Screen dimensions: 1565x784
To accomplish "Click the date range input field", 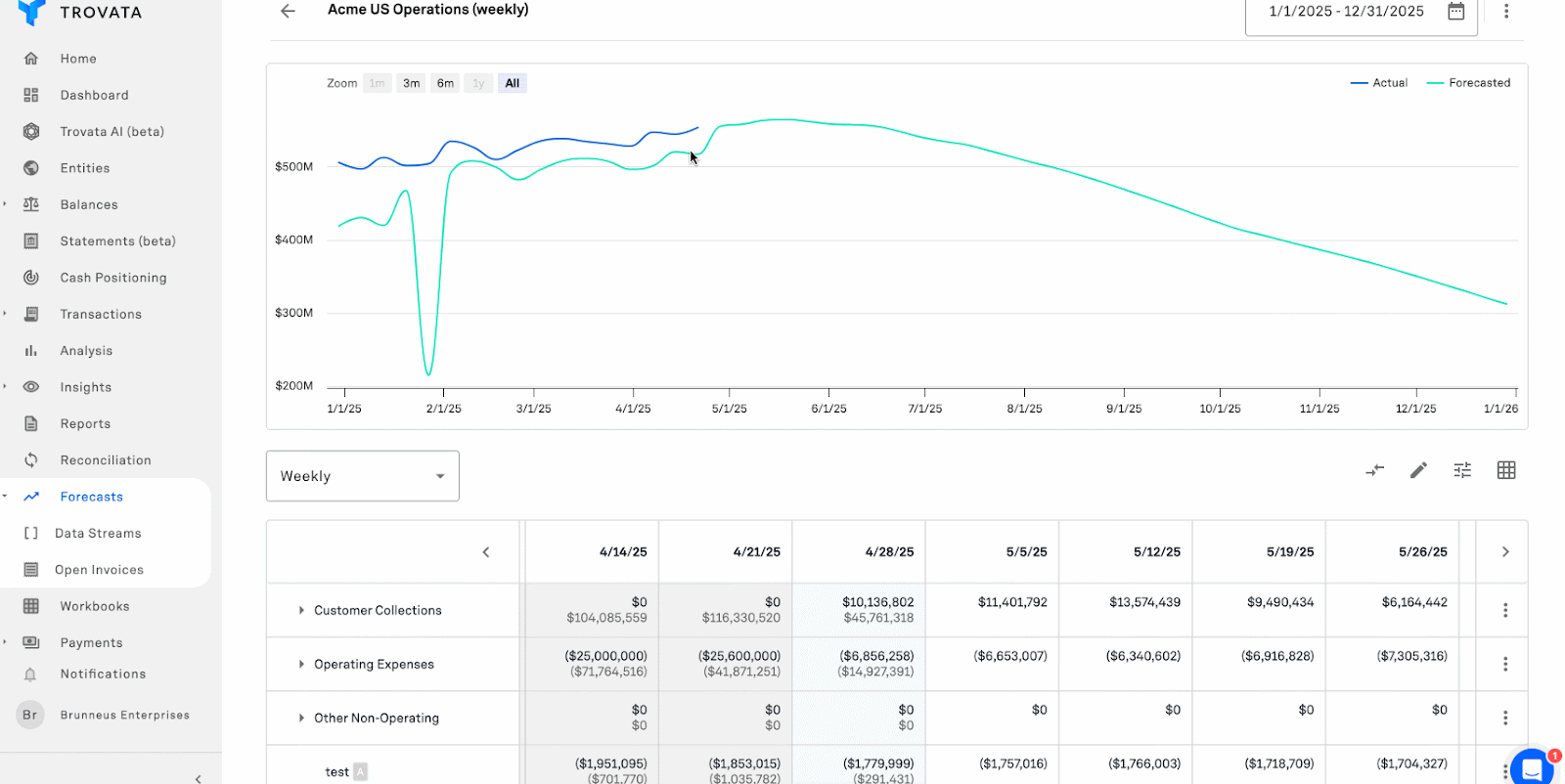I will tap(1346, 12).
